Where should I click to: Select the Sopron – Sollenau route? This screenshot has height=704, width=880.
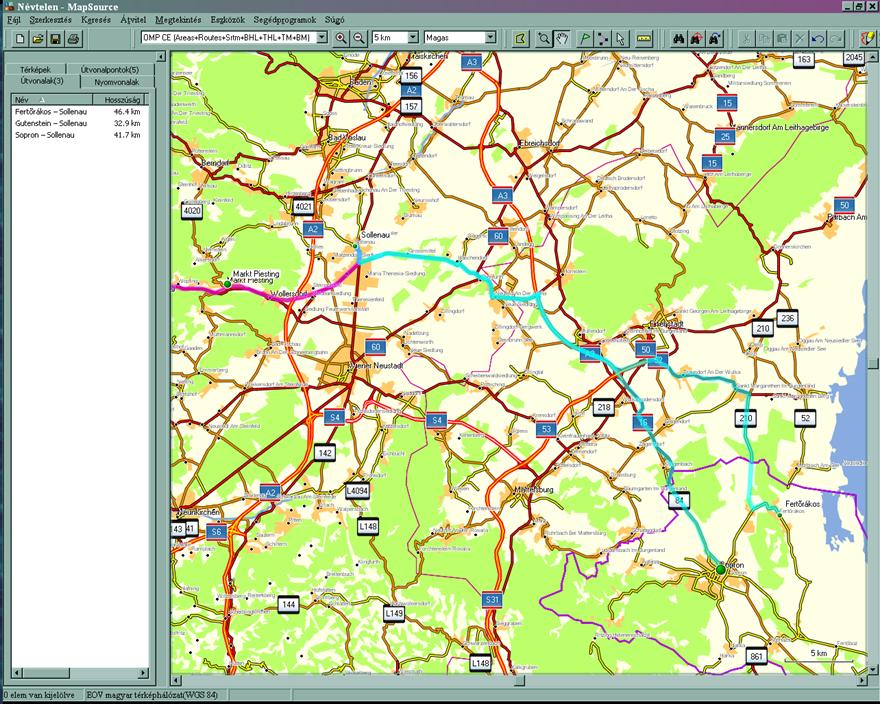click(x=44, y=135)
